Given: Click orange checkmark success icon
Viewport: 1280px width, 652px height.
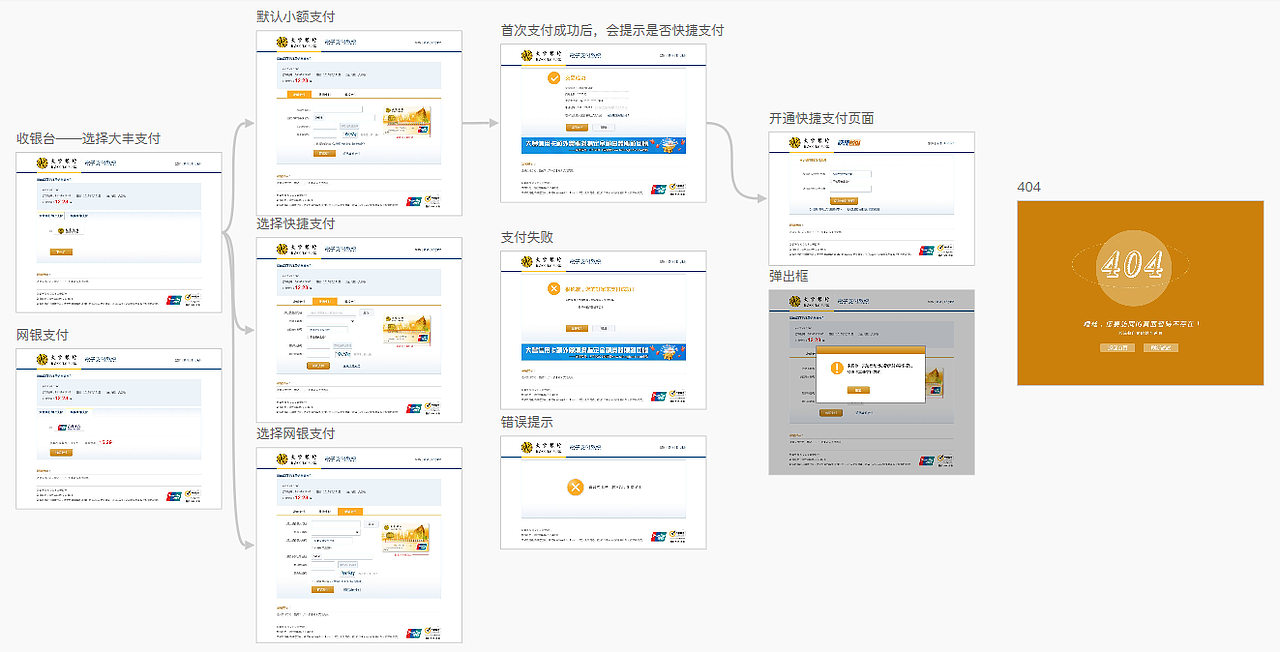Looking at the screenshot, I should click(554, 78).
